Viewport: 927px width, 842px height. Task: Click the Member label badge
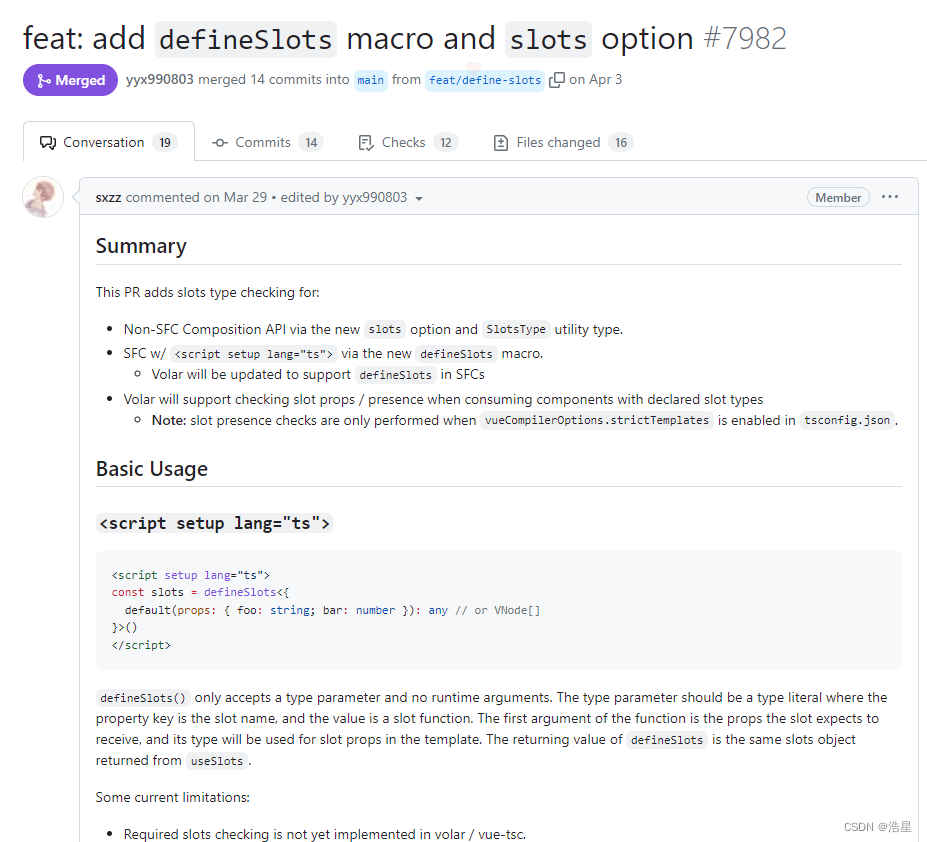(838, 197)
